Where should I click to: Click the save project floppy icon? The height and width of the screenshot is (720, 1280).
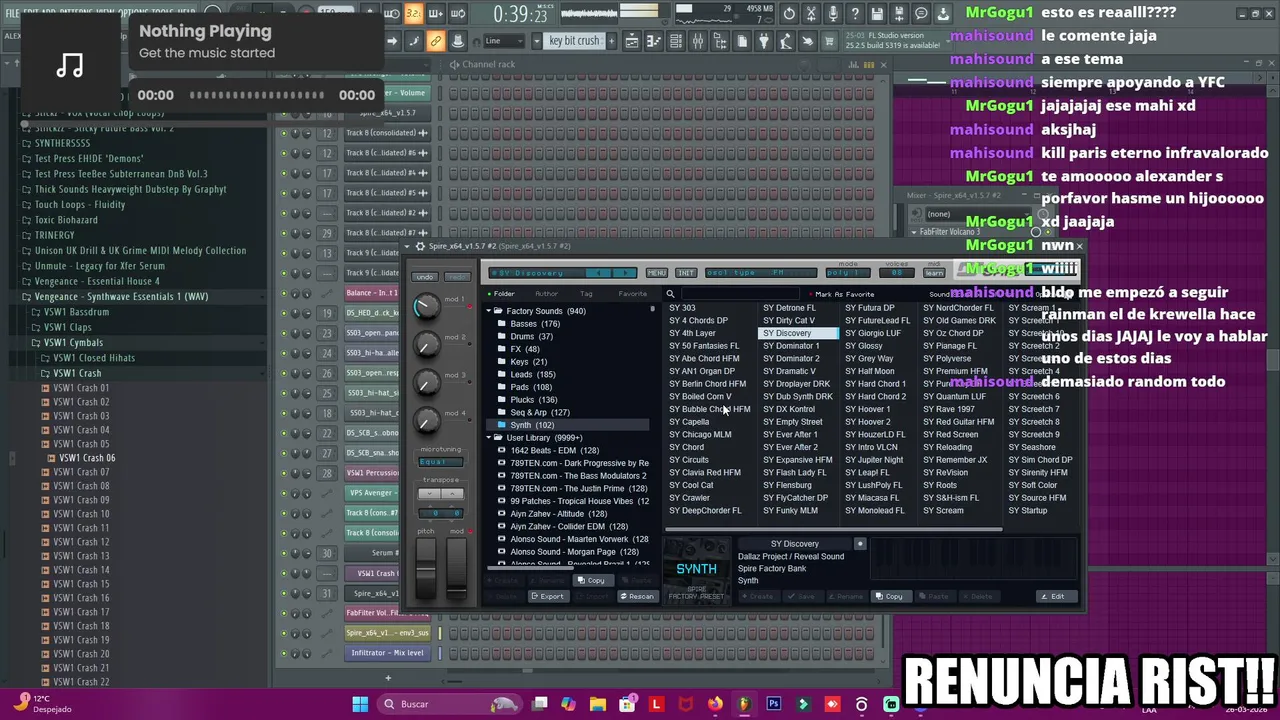coord(877,14)
